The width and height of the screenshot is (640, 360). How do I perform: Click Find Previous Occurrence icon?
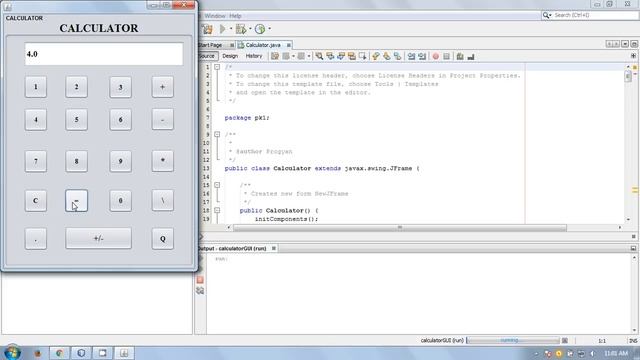tap(330, 56)
